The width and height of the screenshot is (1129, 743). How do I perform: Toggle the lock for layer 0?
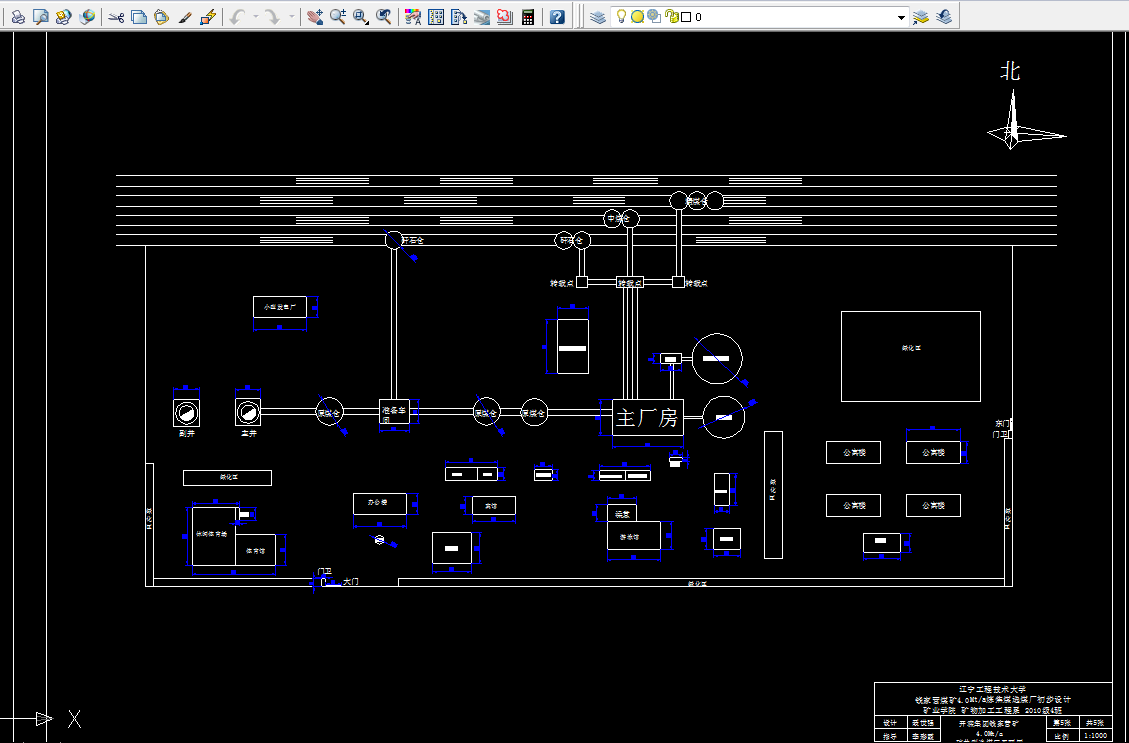tap(671, 17)
